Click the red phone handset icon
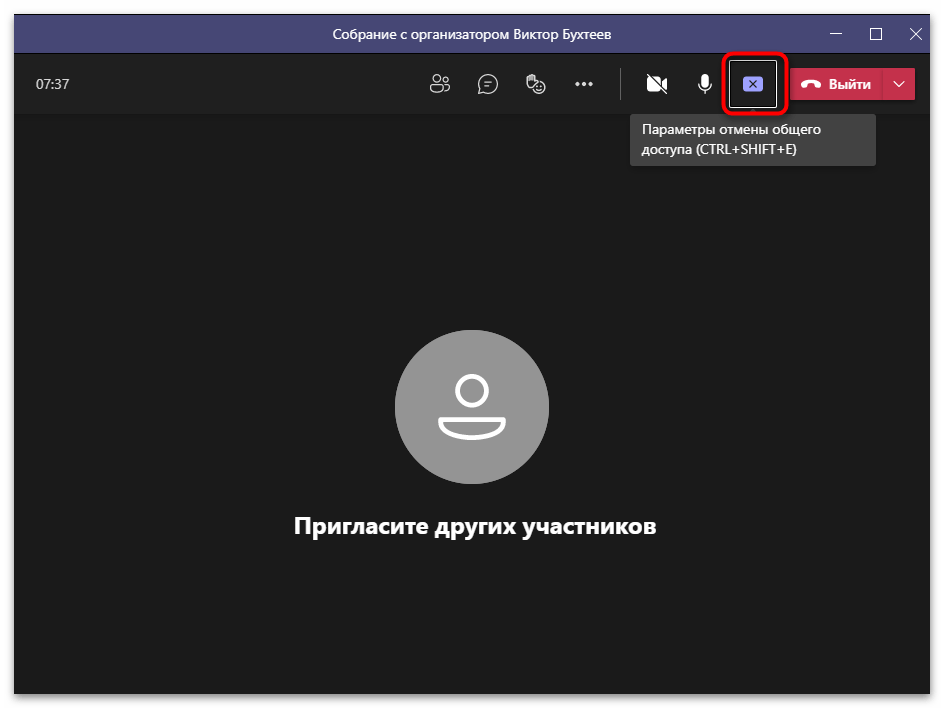This screenshot has height=708, width=944. (811, 84)
